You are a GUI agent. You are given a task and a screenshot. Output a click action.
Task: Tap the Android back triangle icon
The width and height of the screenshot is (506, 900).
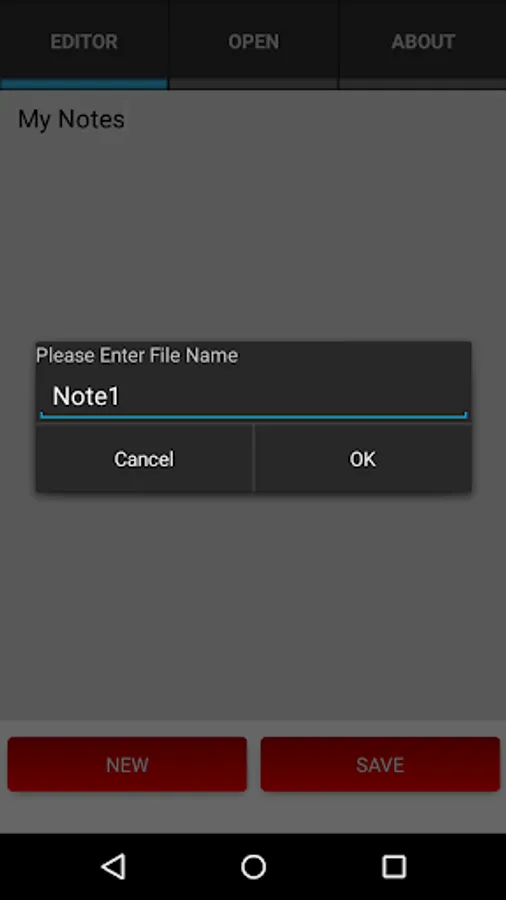click(x=114, y=866)
